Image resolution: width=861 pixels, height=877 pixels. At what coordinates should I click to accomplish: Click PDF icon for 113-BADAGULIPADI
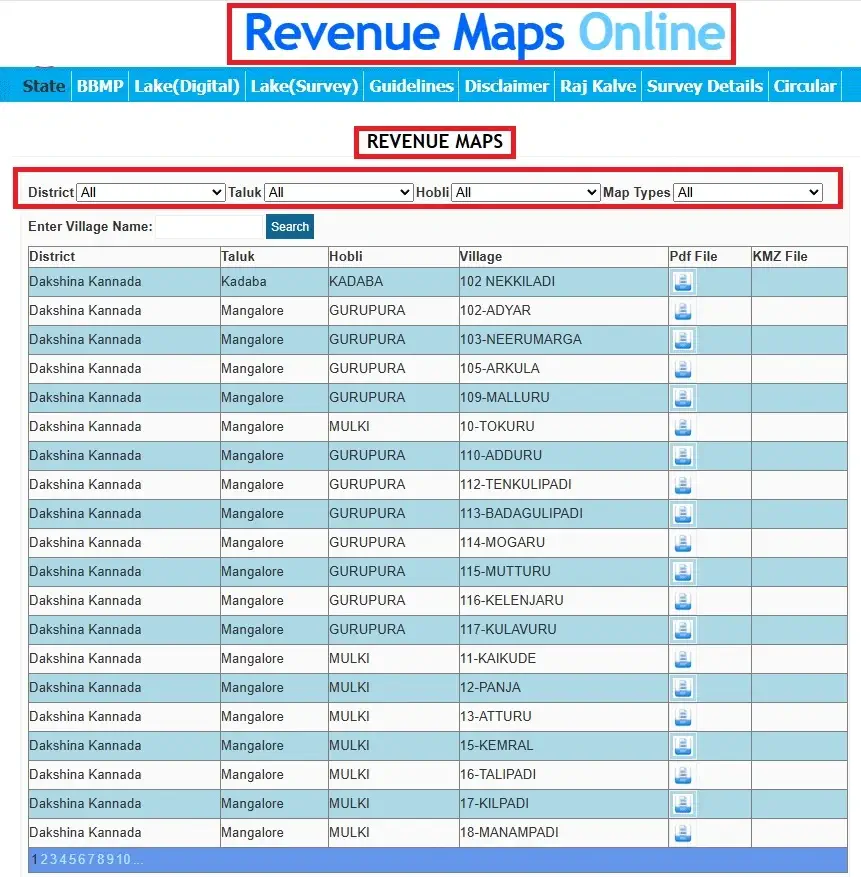(x=683, y=514)
